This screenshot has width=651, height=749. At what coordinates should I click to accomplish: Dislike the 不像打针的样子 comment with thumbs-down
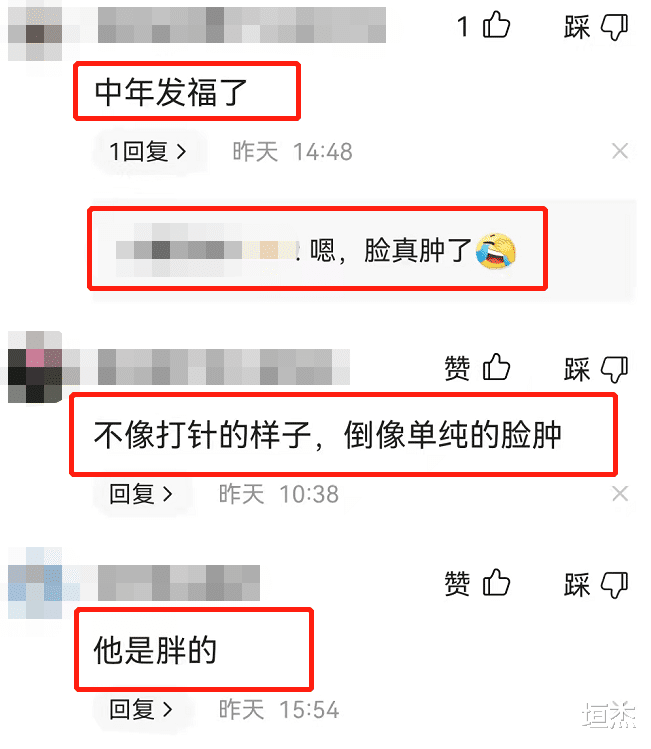pyautogui.click(x=614, y=370)
